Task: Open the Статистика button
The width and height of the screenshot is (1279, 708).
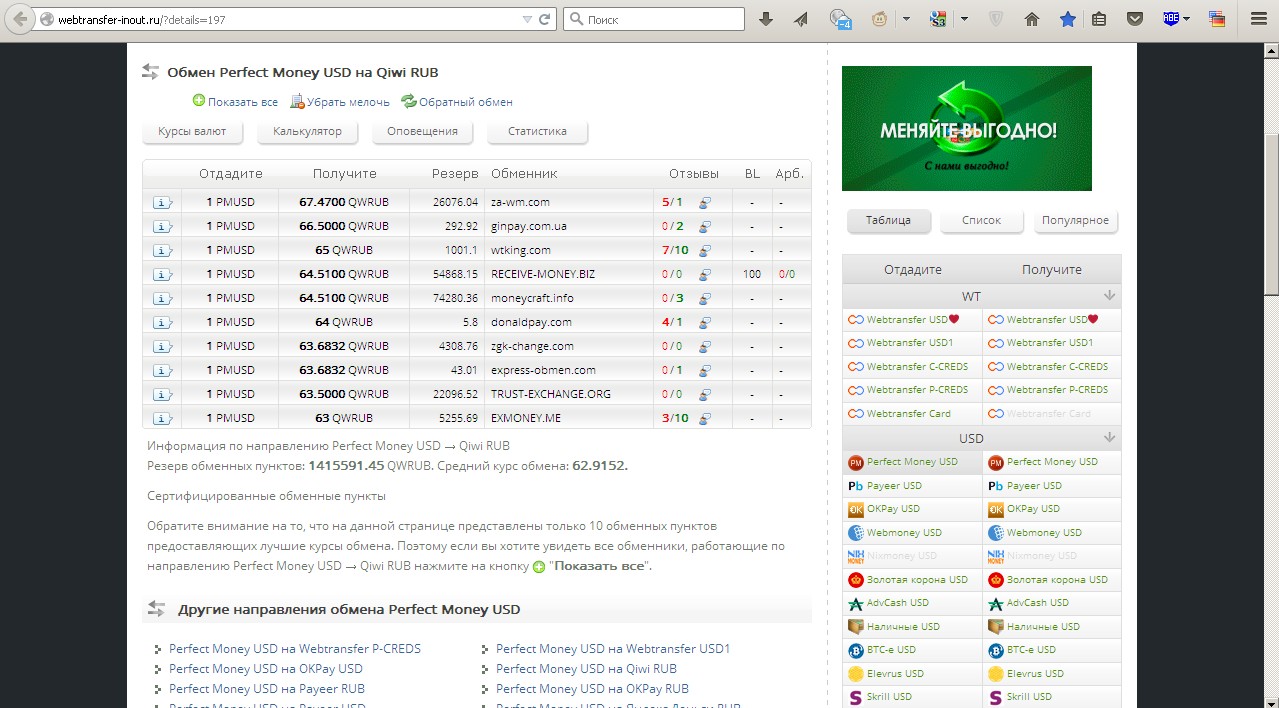Action: 537,131
